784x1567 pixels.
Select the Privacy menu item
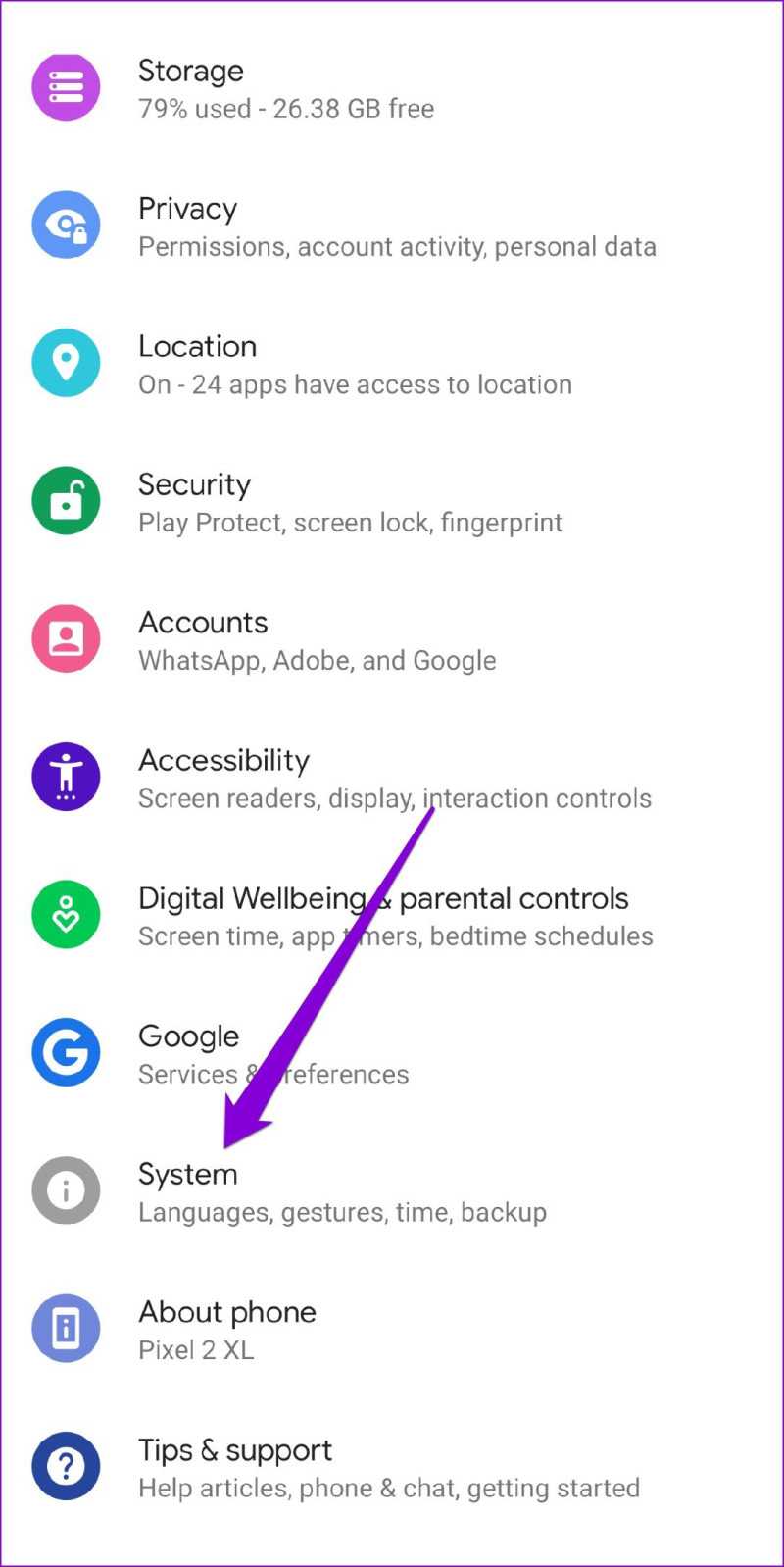(x=392, y=226)
